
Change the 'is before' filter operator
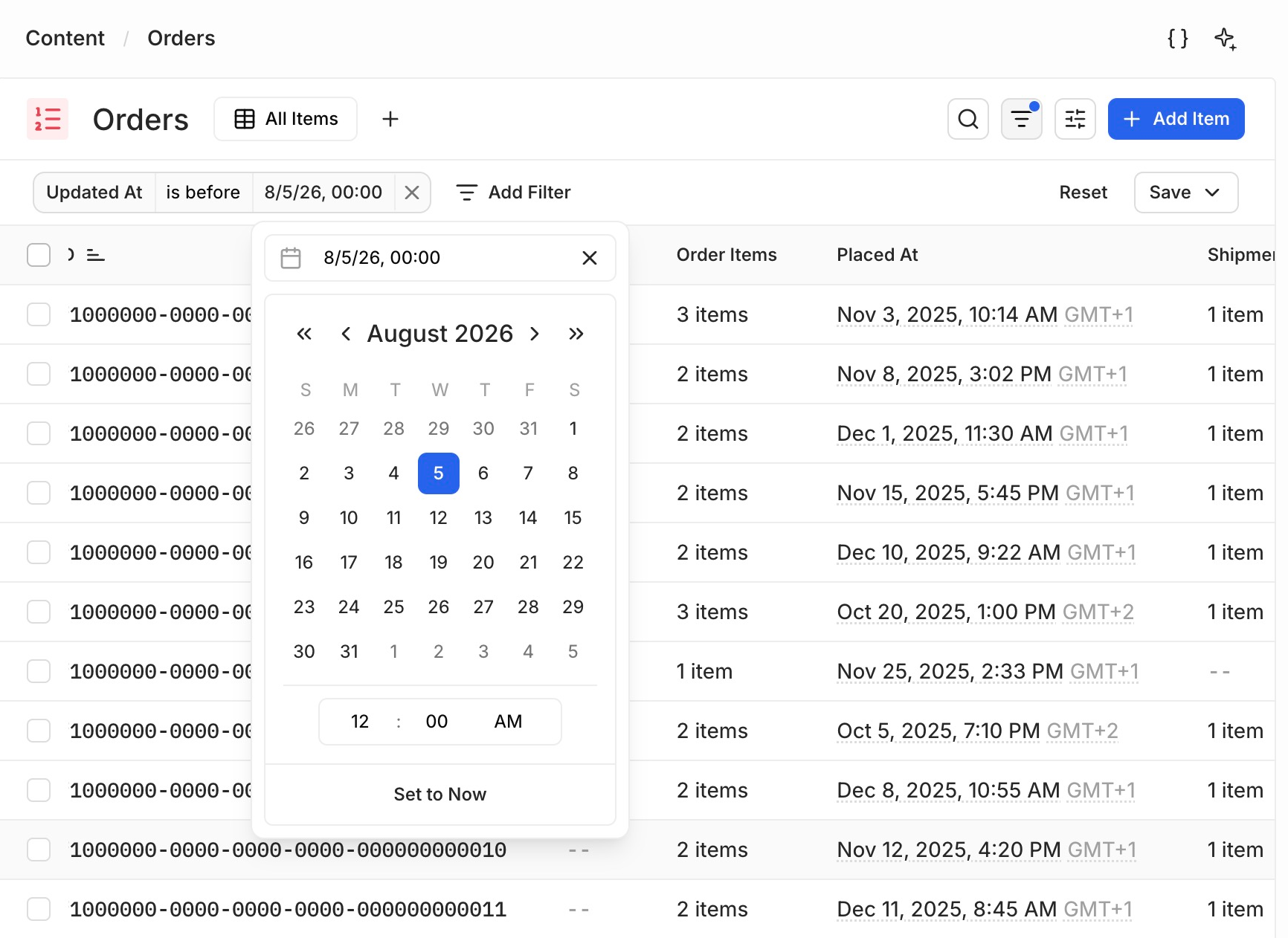tap(203, 193)
